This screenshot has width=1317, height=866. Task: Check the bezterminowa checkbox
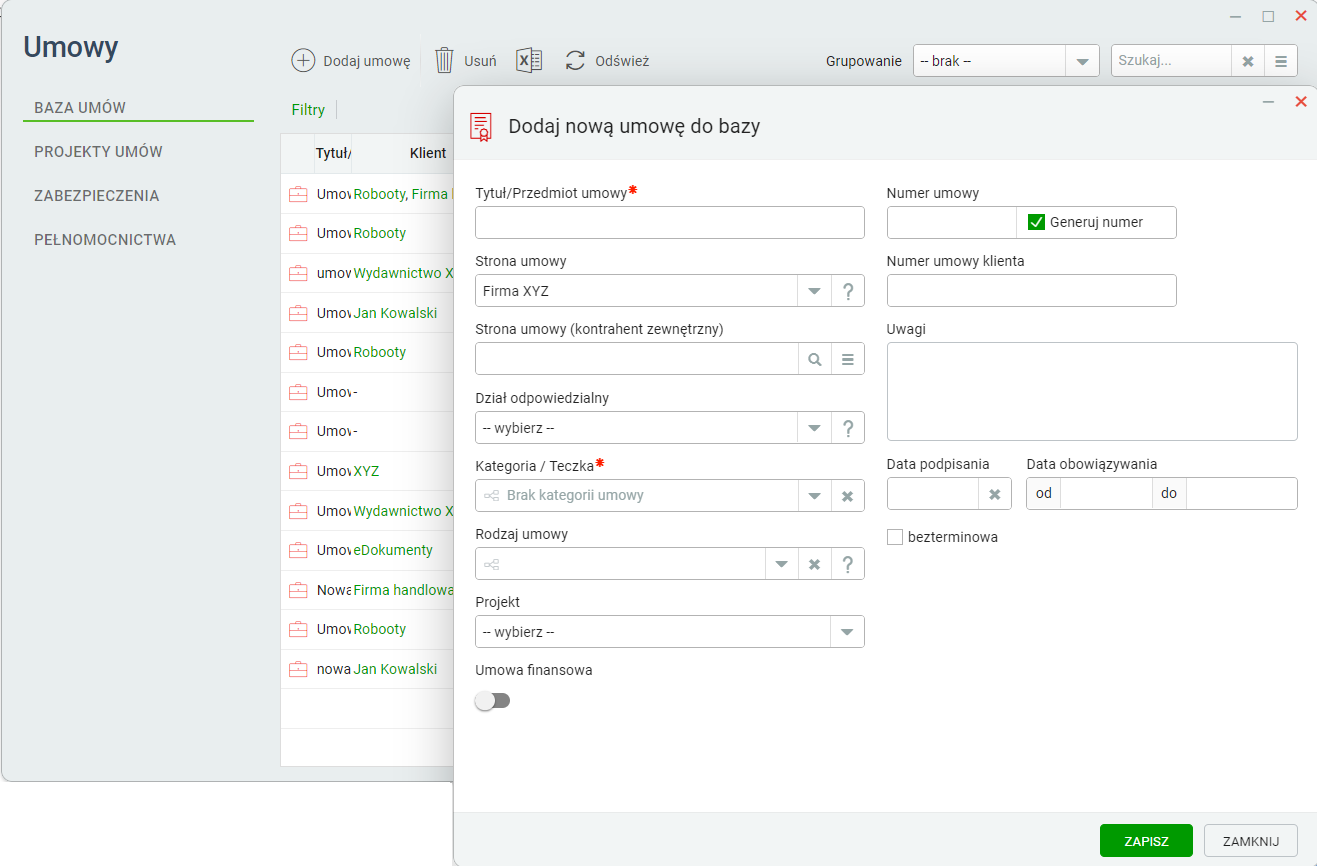895,537
